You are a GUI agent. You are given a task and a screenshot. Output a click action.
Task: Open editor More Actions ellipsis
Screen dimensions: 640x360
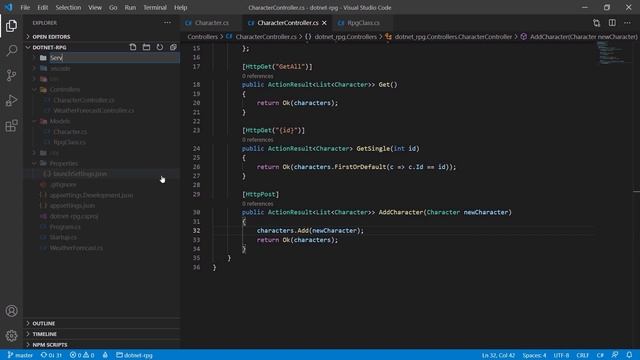[x=627, y=23]
